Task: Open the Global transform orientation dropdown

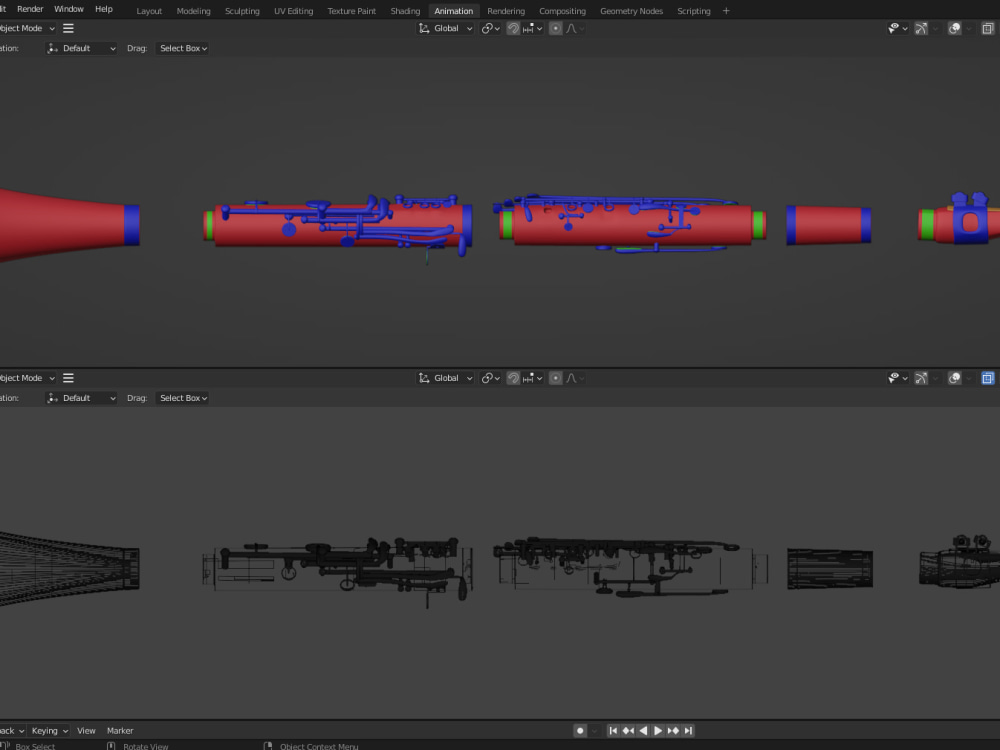Action: [445, 28]
